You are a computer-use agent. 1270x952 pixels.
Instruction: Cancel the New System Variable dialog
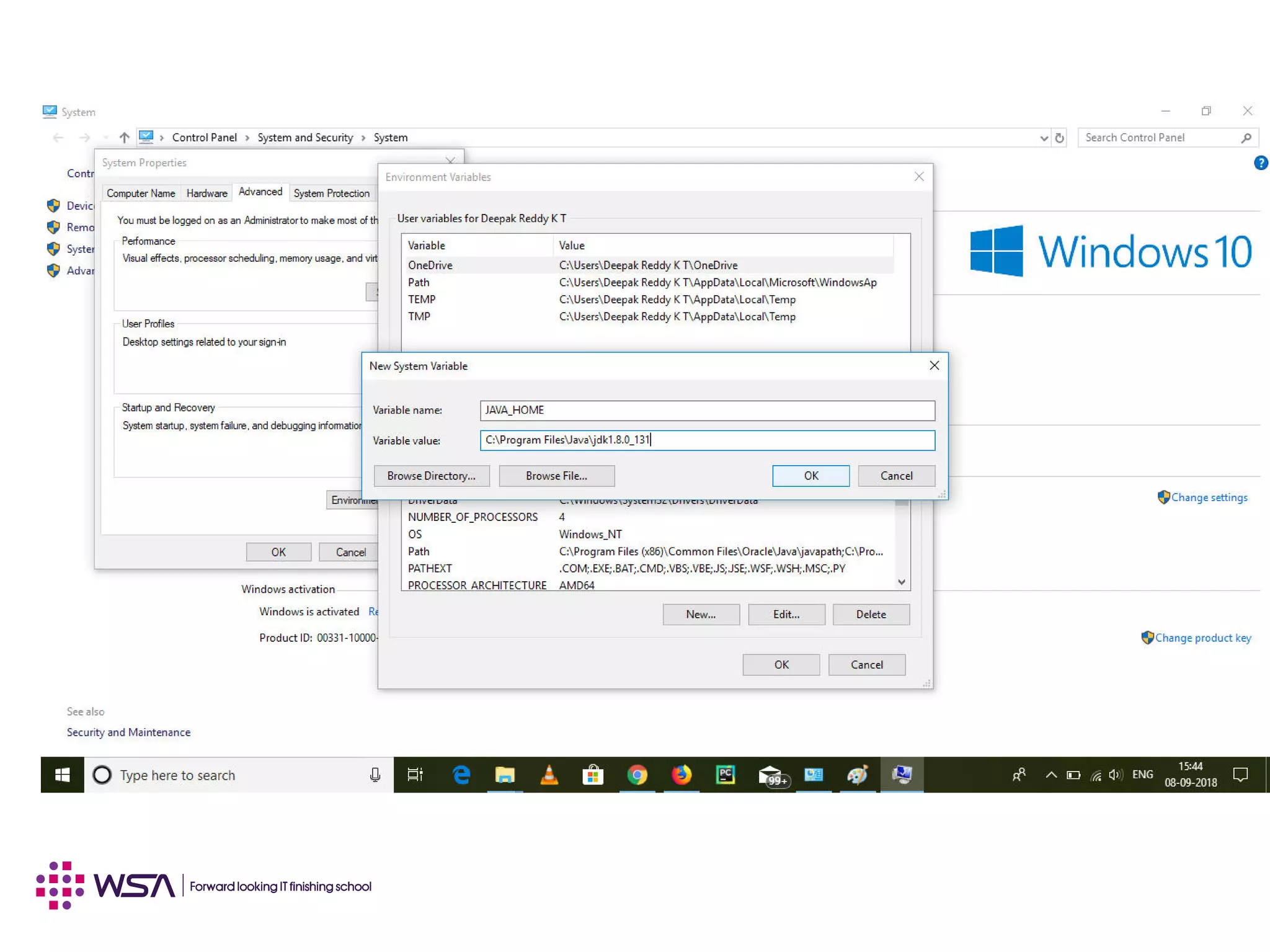pyautogui.click(x=896, y=476)
